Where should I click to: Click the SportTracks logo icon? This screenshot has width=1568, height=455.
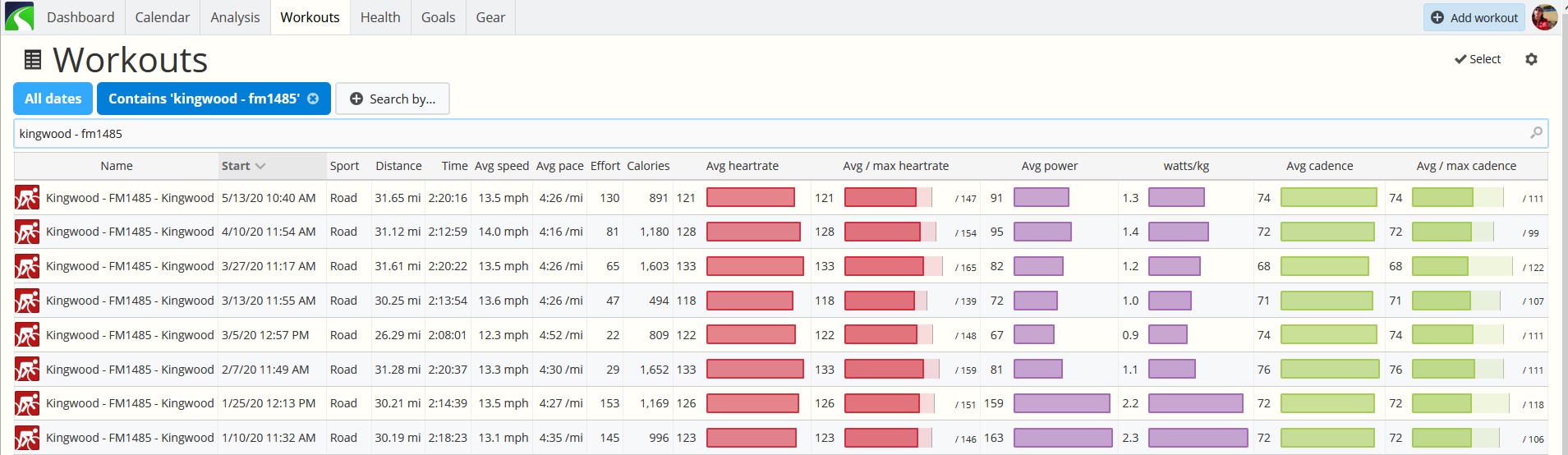tap(19, 16)
